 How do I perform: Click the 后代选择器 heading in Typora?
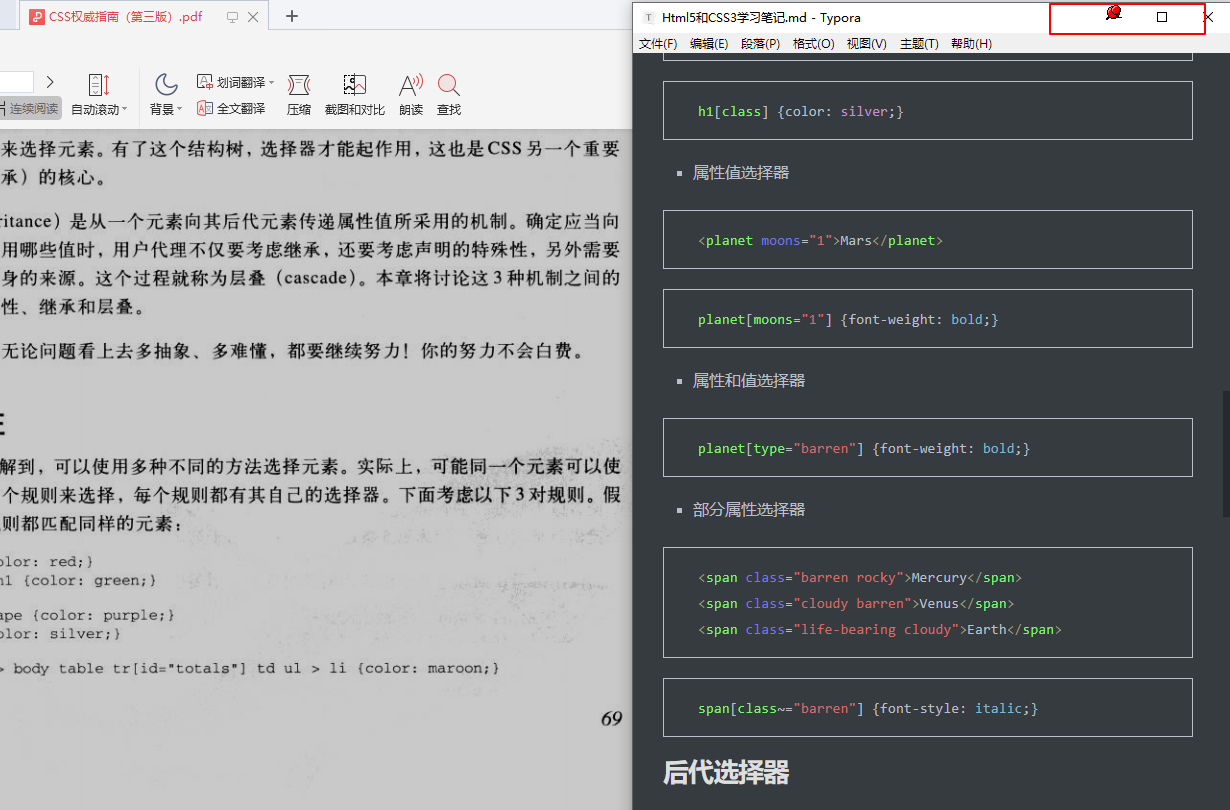coord(726,772)
